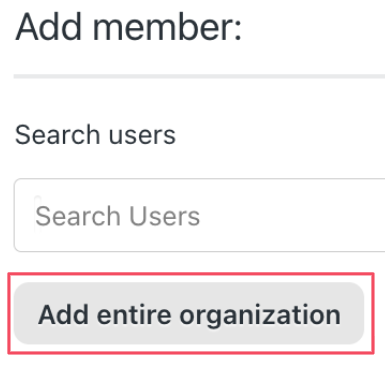Click the horizontal divider under Add member
This screenshot has width=385, height=367.
click(x=199, y=76)
